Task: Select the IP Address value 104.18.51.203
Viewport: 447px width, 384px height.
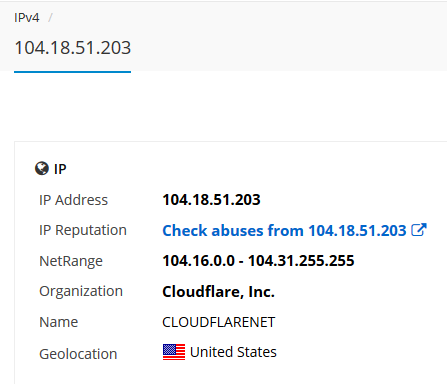Action: 211,200
